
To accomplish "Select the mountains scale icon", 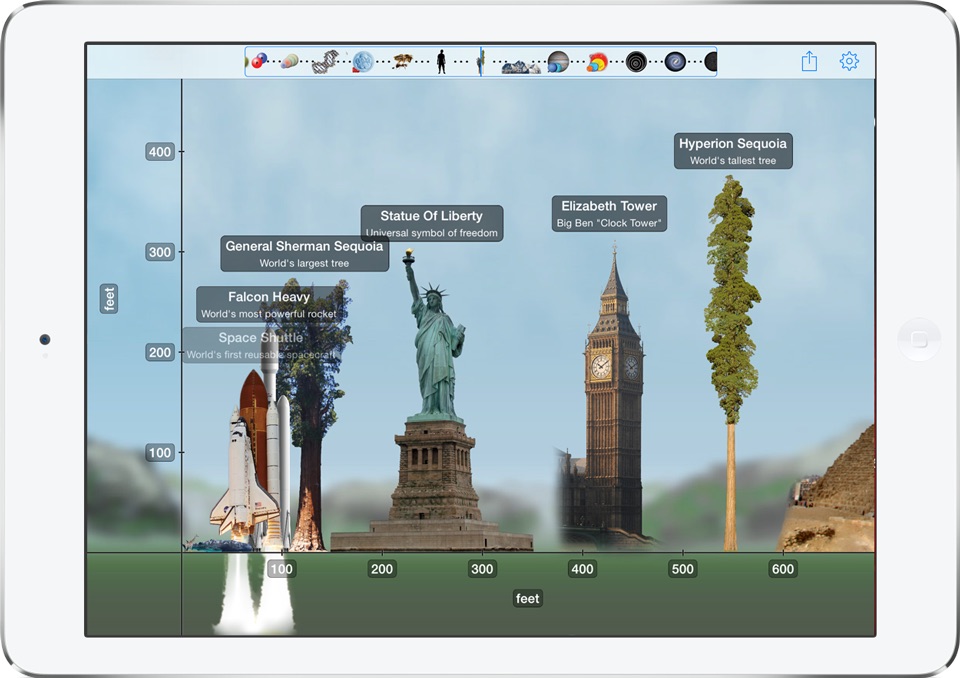I will (x=520, y=65).
